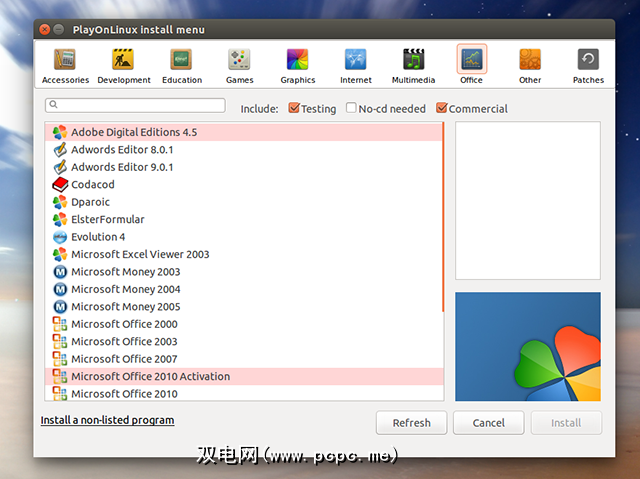Open Install a non-listed program link
Viewport: 640px width, 479px height.
click(107, 420)
